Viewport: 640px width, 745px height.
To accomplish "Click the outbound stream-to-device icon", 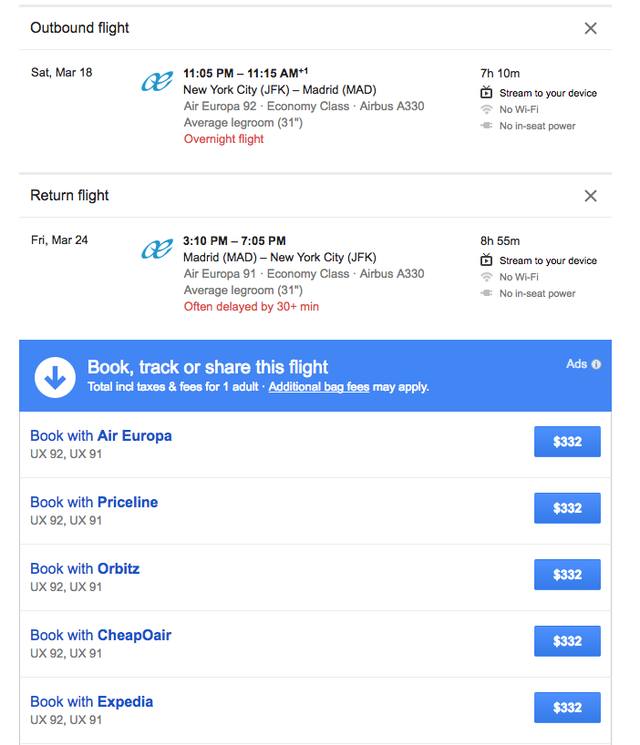I will [x=487, y=93].
